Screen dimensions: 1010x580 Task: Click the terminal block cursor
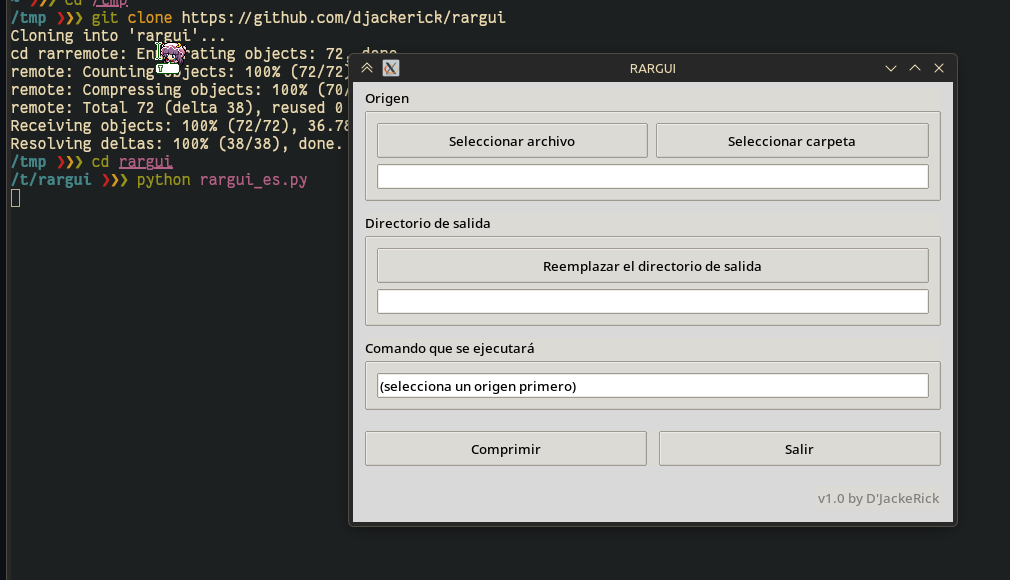(15, 198)
